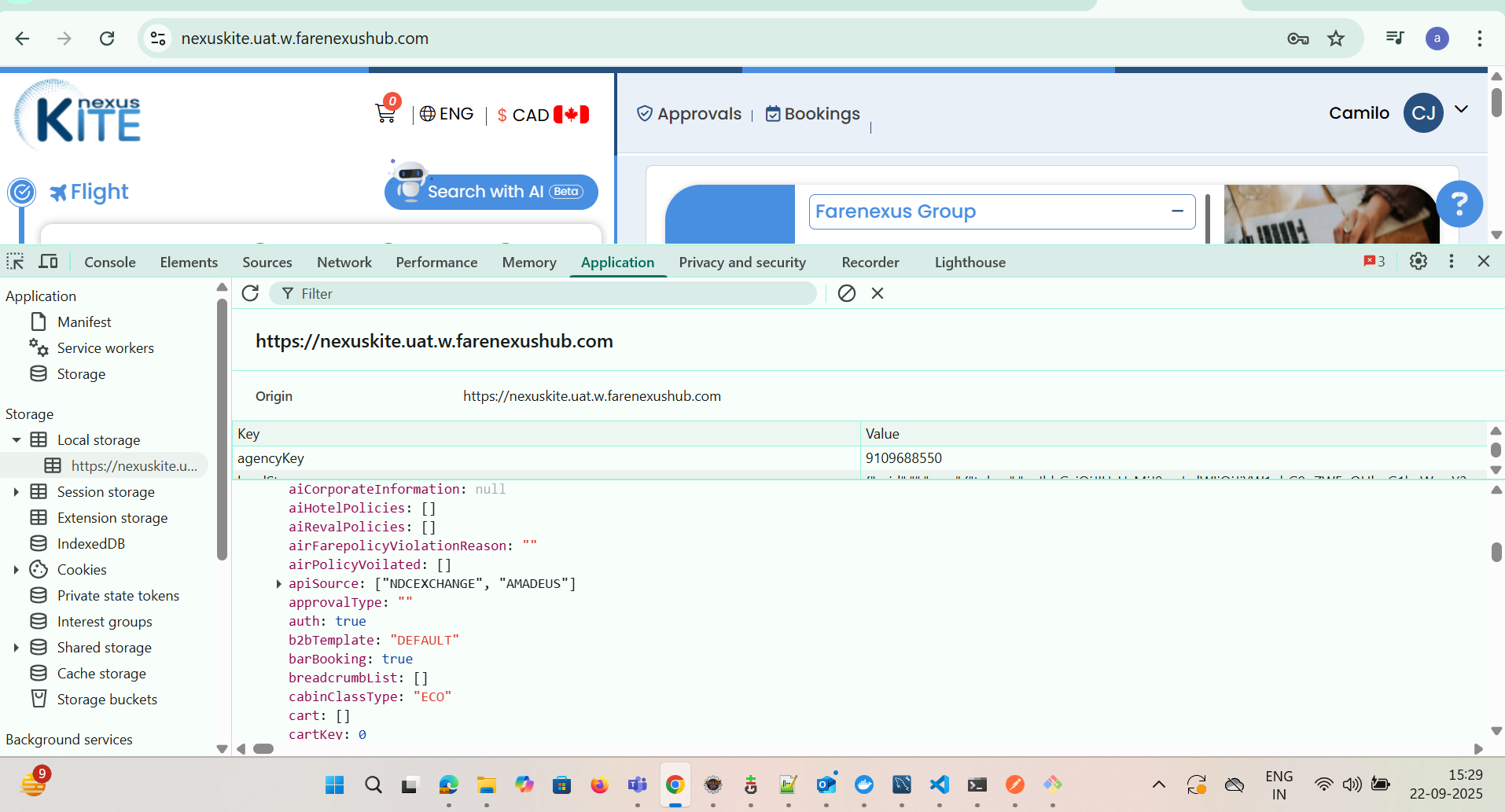The width and height of the screenshot is (1505, 812).
Task: Toggle the inspect element picker
Action: (x=16, y=262)
